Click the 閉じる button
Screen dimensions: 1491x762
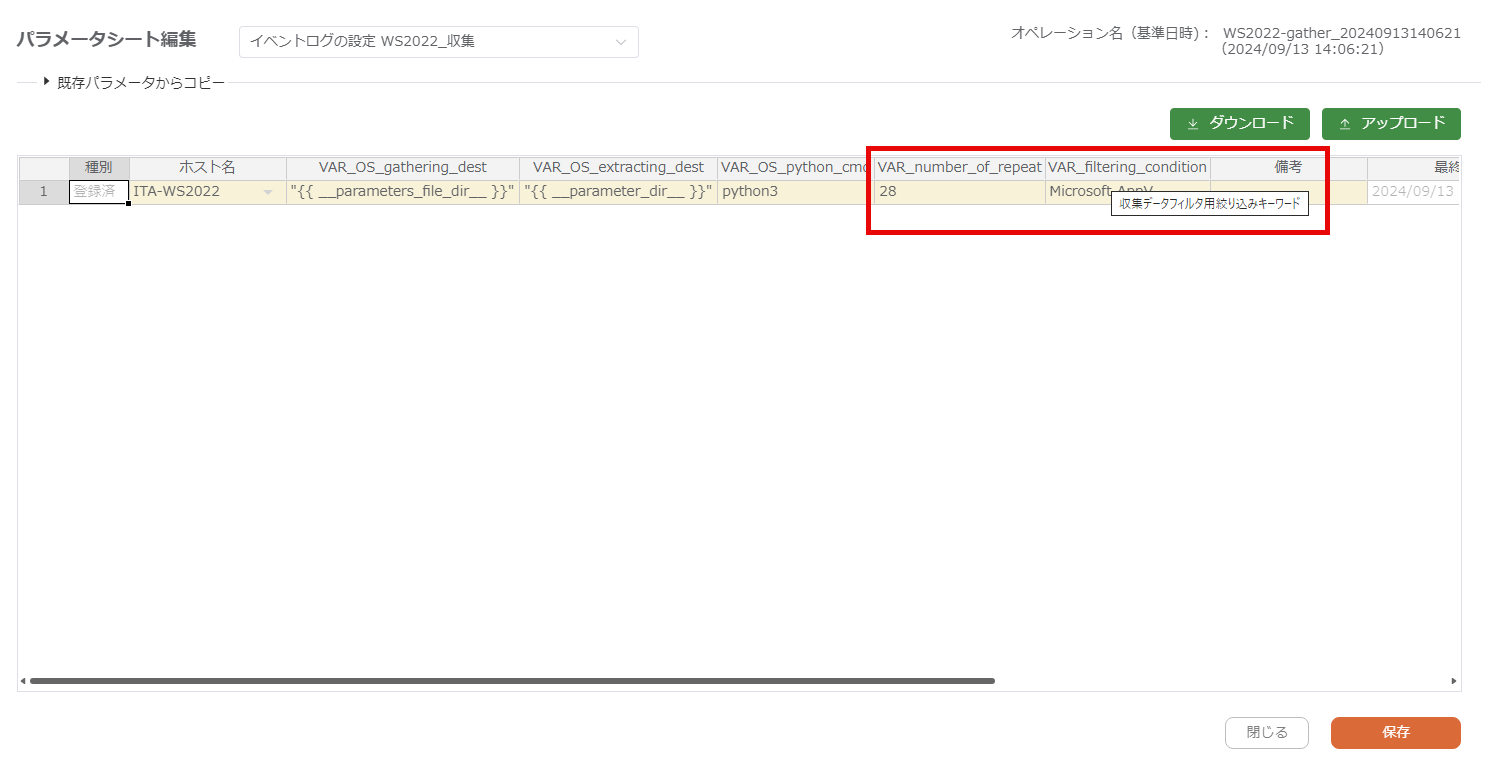[1266, 732]
